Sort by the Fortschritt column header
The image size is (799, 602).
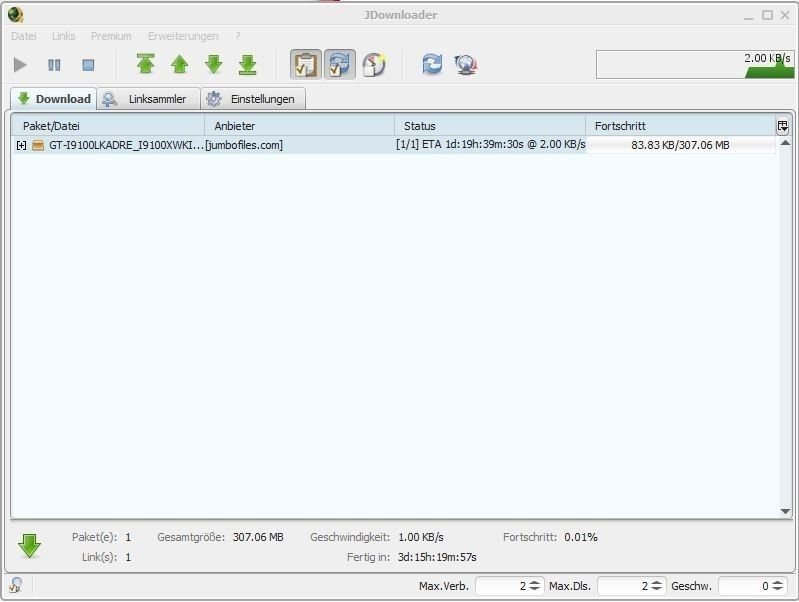point(680,126)
